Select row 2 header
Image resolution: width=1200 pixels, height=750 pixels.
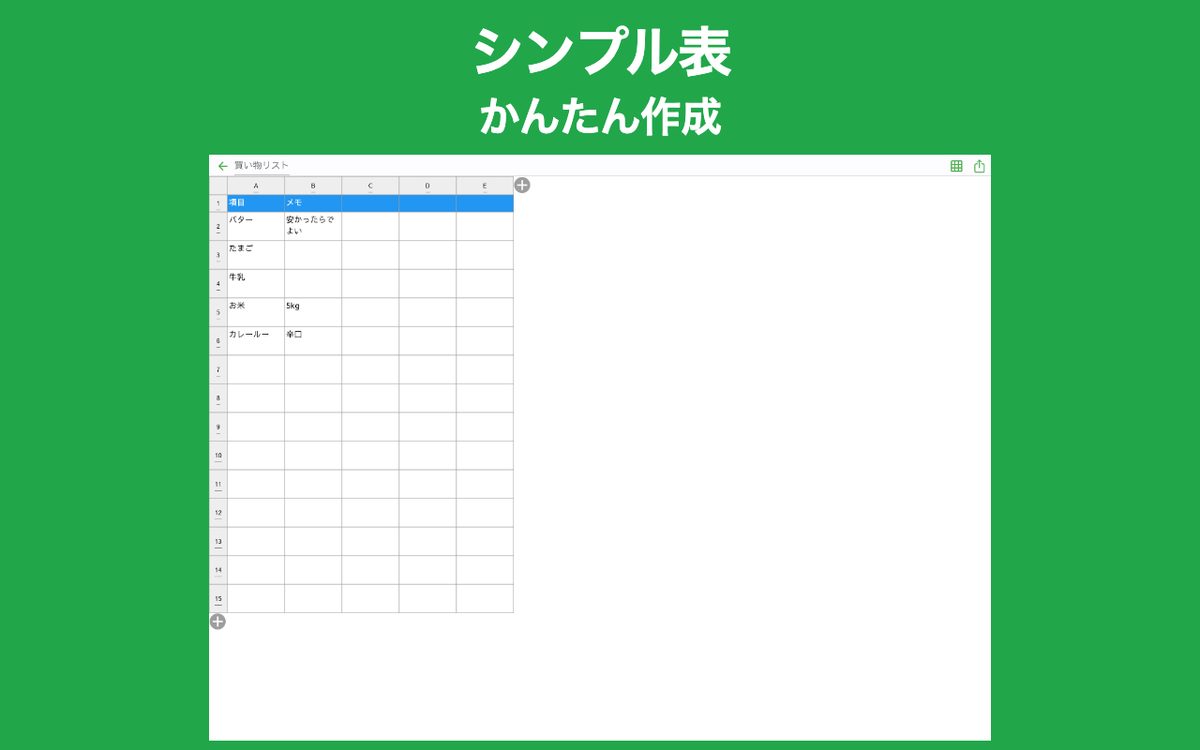click(218, 227)
